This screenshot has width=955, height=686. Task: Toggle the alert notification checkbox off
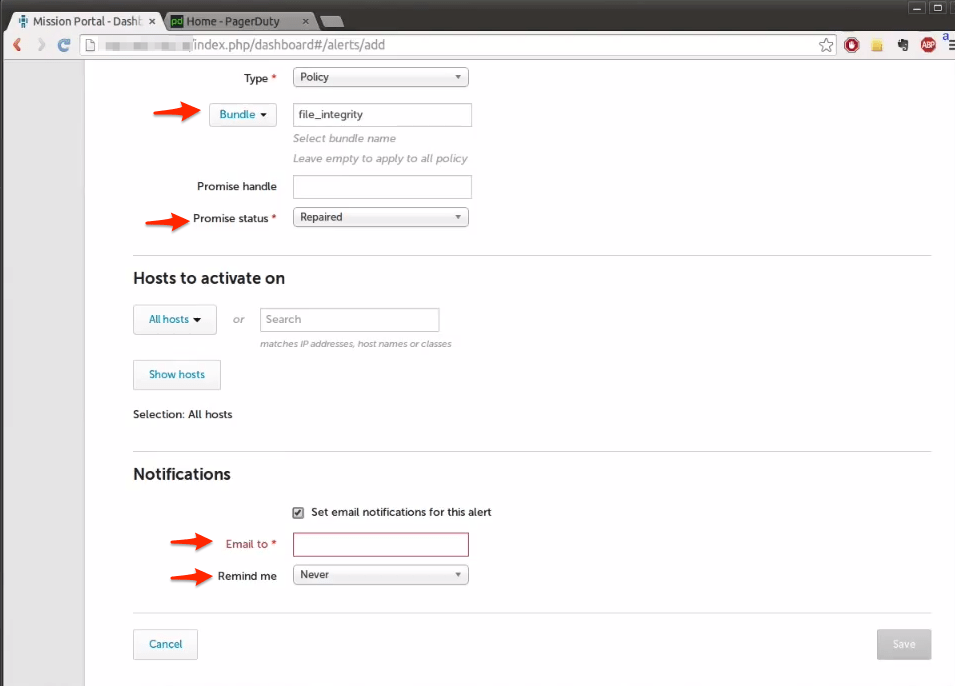(x=297, y=512)
